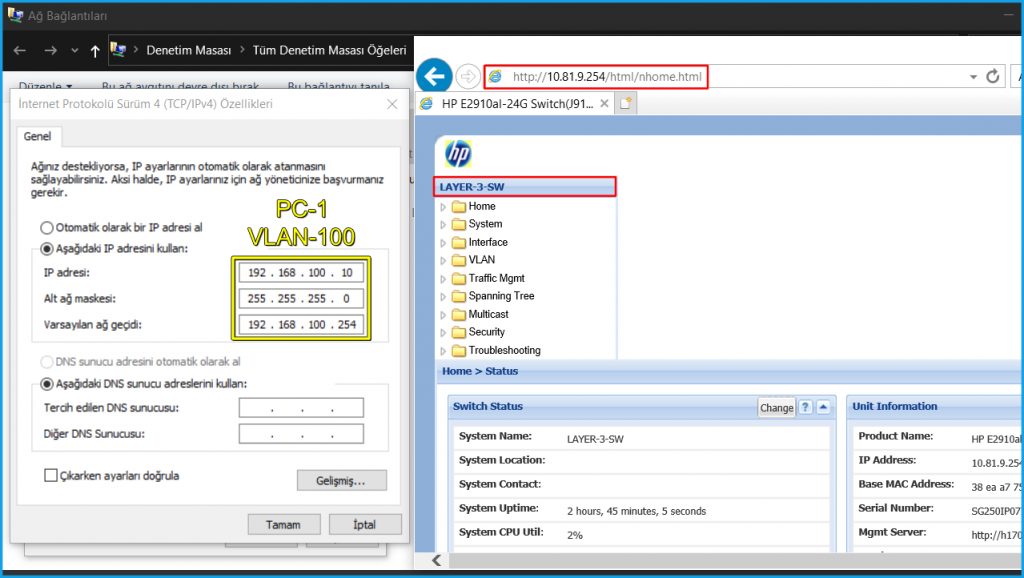Expand the Traffic Mgmt folder node
Screen dimensions: 1024x578
(x=443, y=279)
